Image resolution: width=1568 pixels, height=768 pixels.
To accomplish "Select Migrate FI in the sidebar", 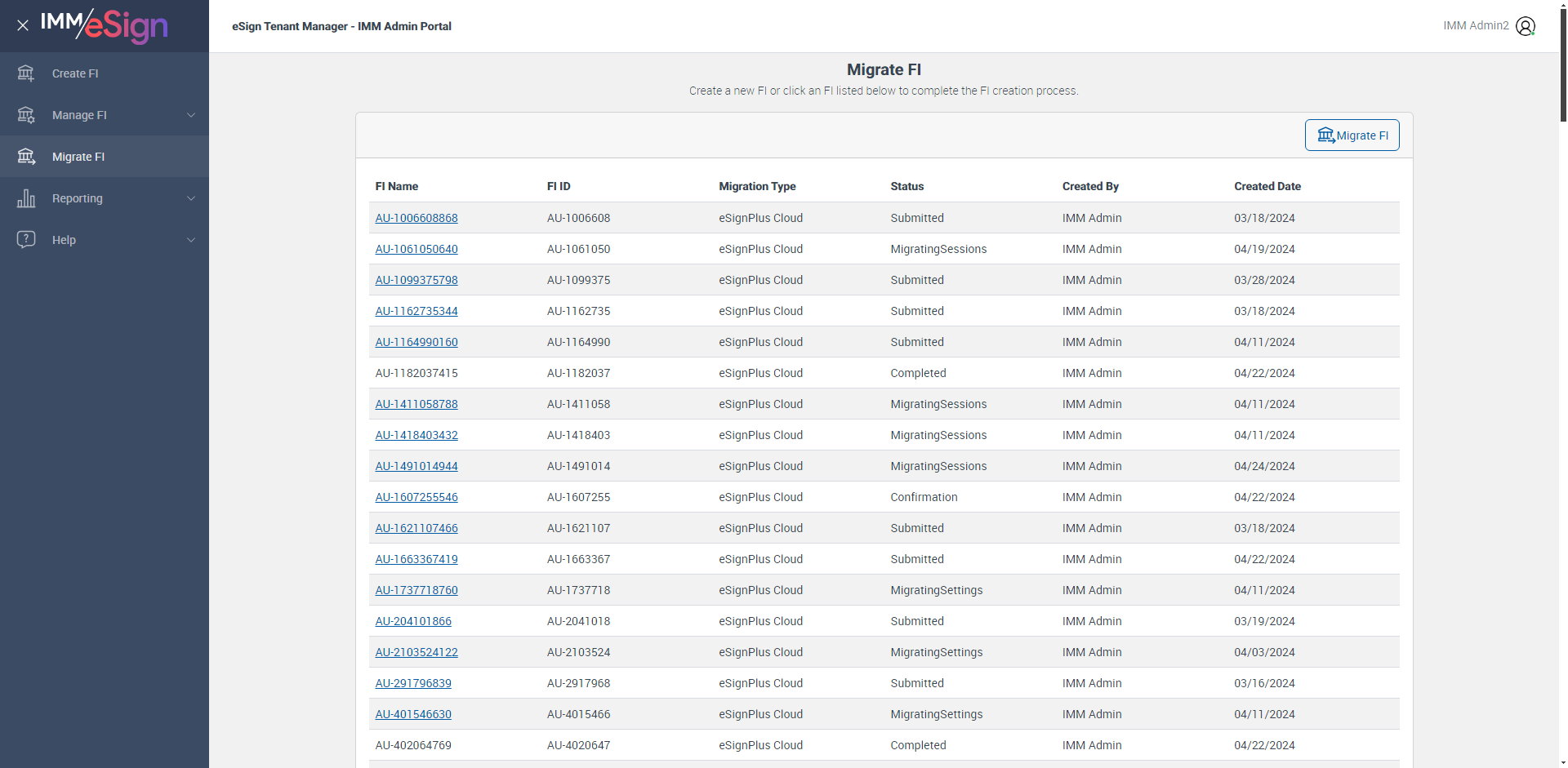I will pos(105,157).
